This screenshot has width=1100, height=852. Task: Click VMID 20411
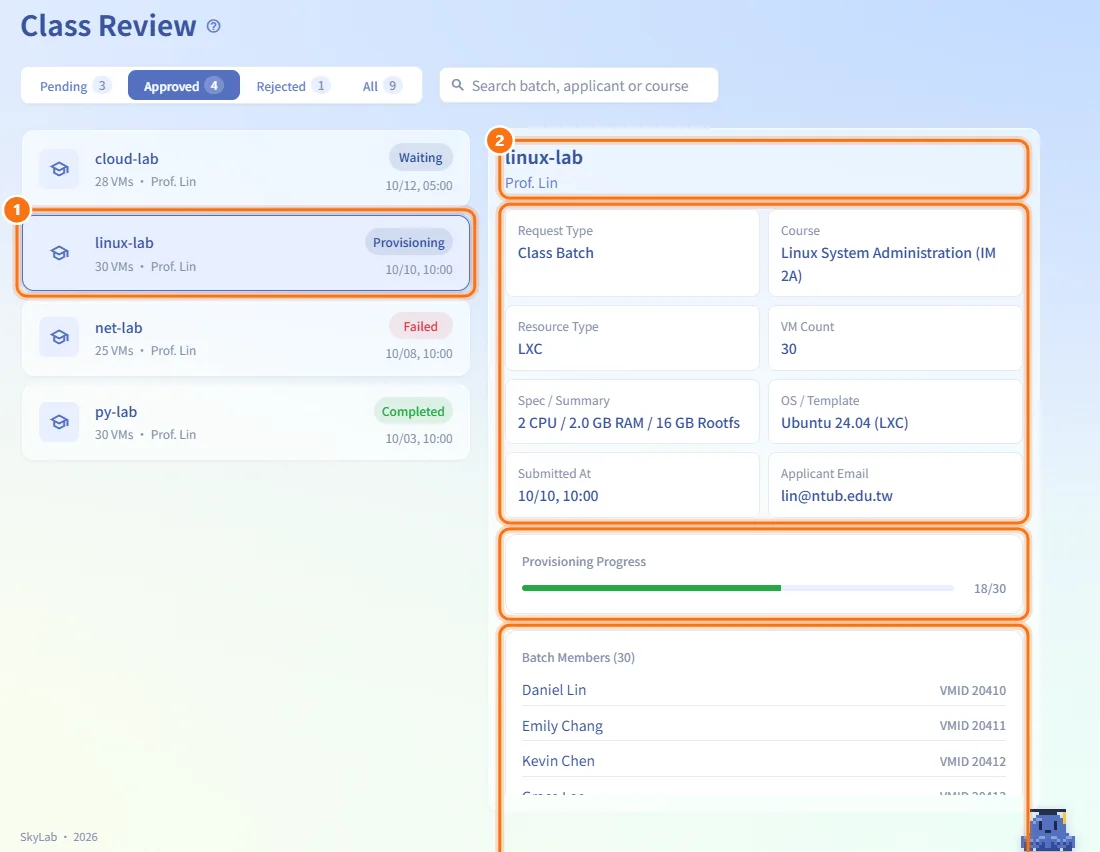click(972, 726)
